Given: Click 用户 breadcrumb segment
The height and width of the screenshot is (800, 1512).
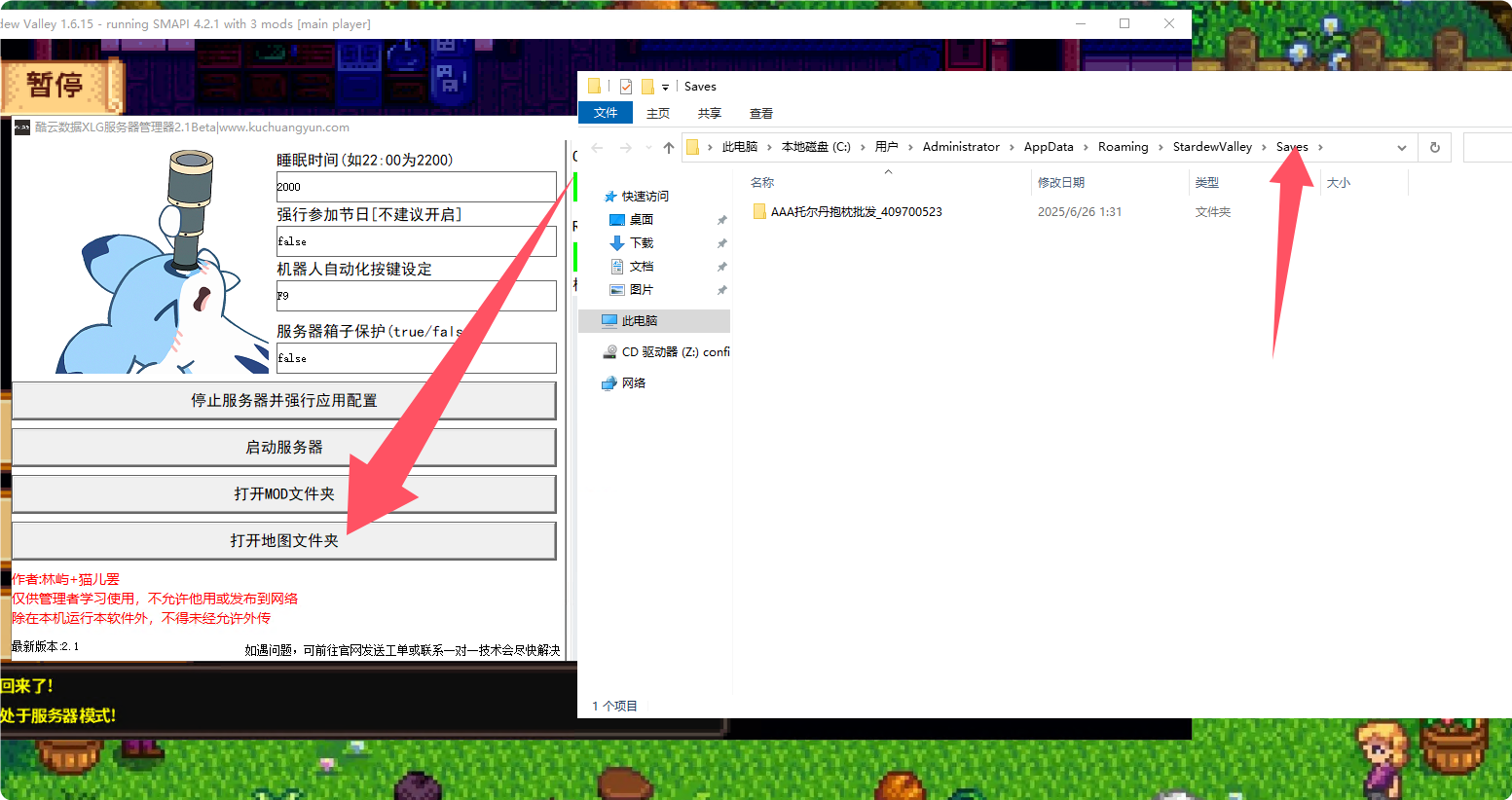Looking at the screenshot, I should click(x=886, y=147).
